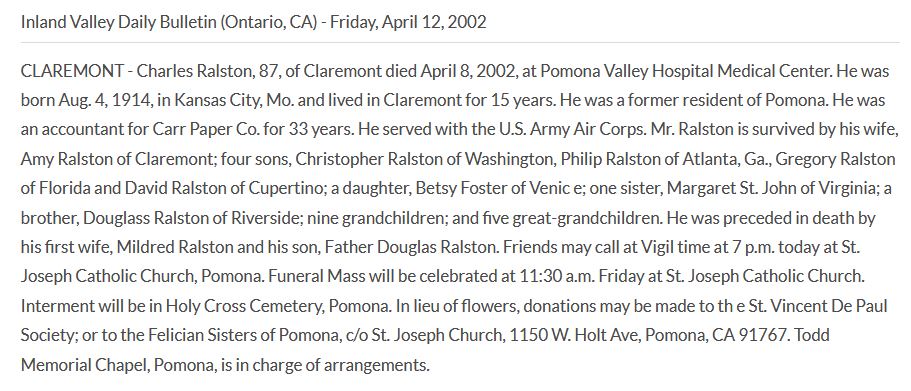Click Margaret St. John of Virginia

point(773,189)
